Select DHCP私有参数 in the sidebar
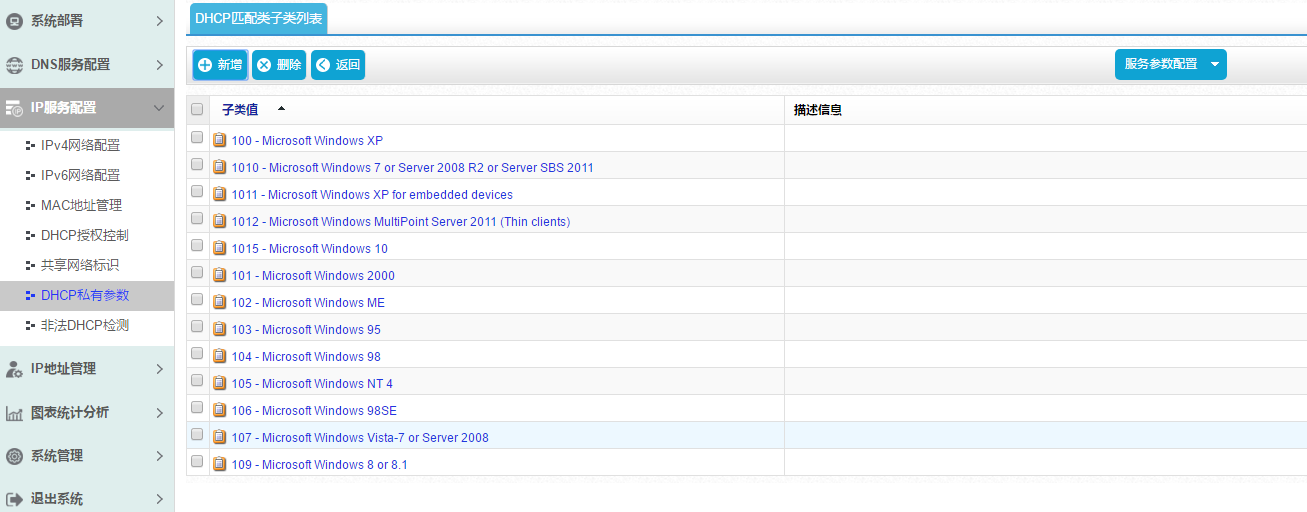 (x=84, y=296)
